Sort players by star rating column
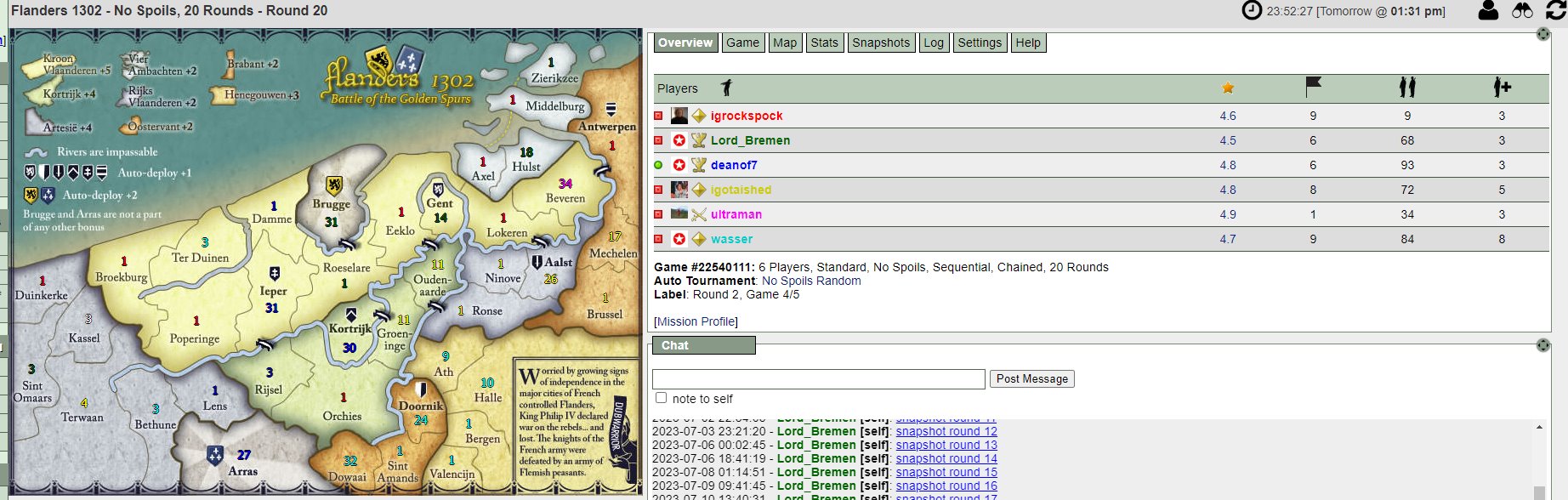This screenshot has width=1568, height=500. [x=1228, y=88]
